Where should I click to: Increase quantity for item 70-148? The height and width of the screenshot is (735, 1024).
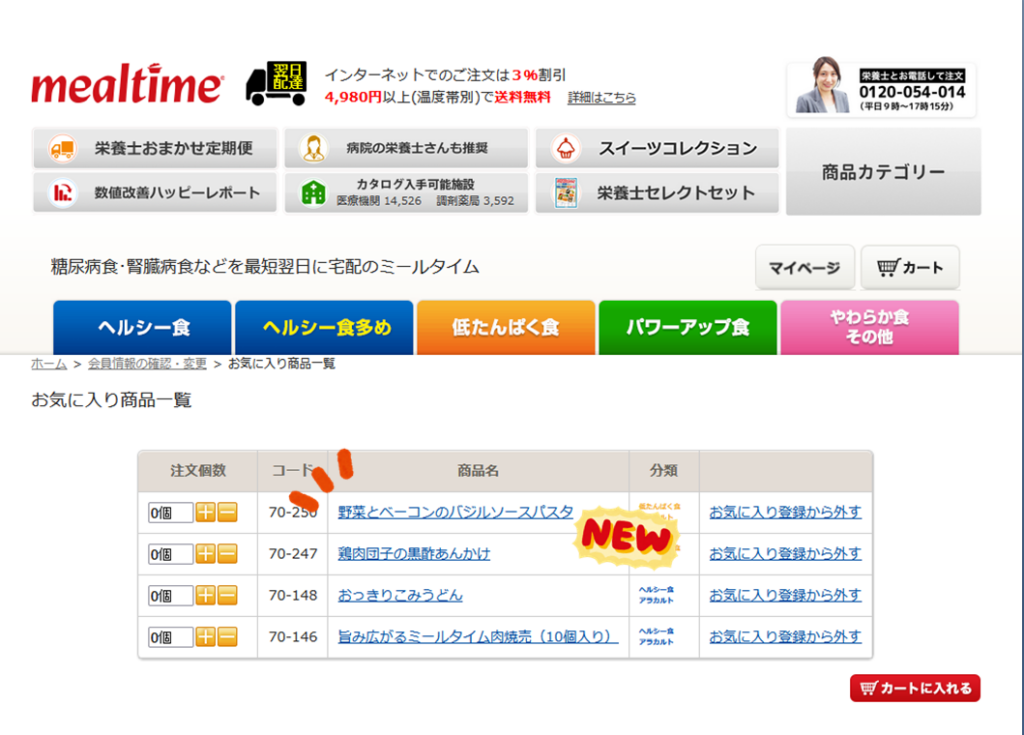(205, 595)
